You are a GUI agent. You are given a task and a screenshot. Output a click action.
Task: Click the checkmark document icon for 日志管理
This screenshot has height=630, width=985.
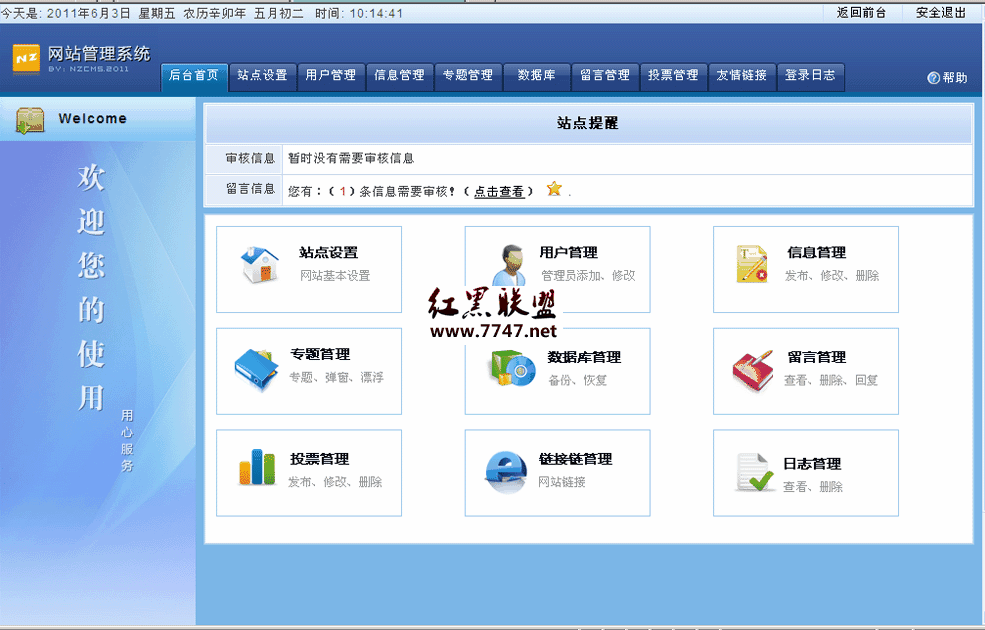point(754,472)
